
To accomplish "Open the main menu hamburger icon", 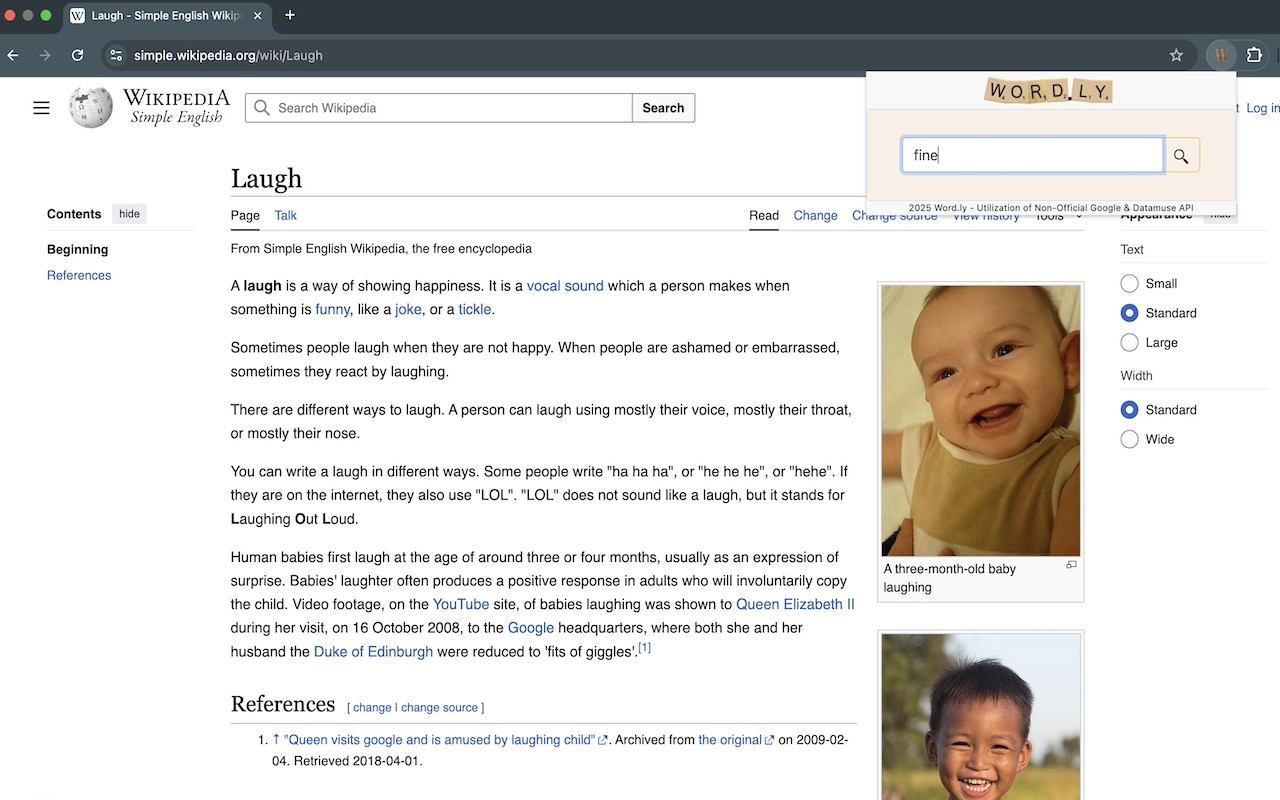I will 41,107.
